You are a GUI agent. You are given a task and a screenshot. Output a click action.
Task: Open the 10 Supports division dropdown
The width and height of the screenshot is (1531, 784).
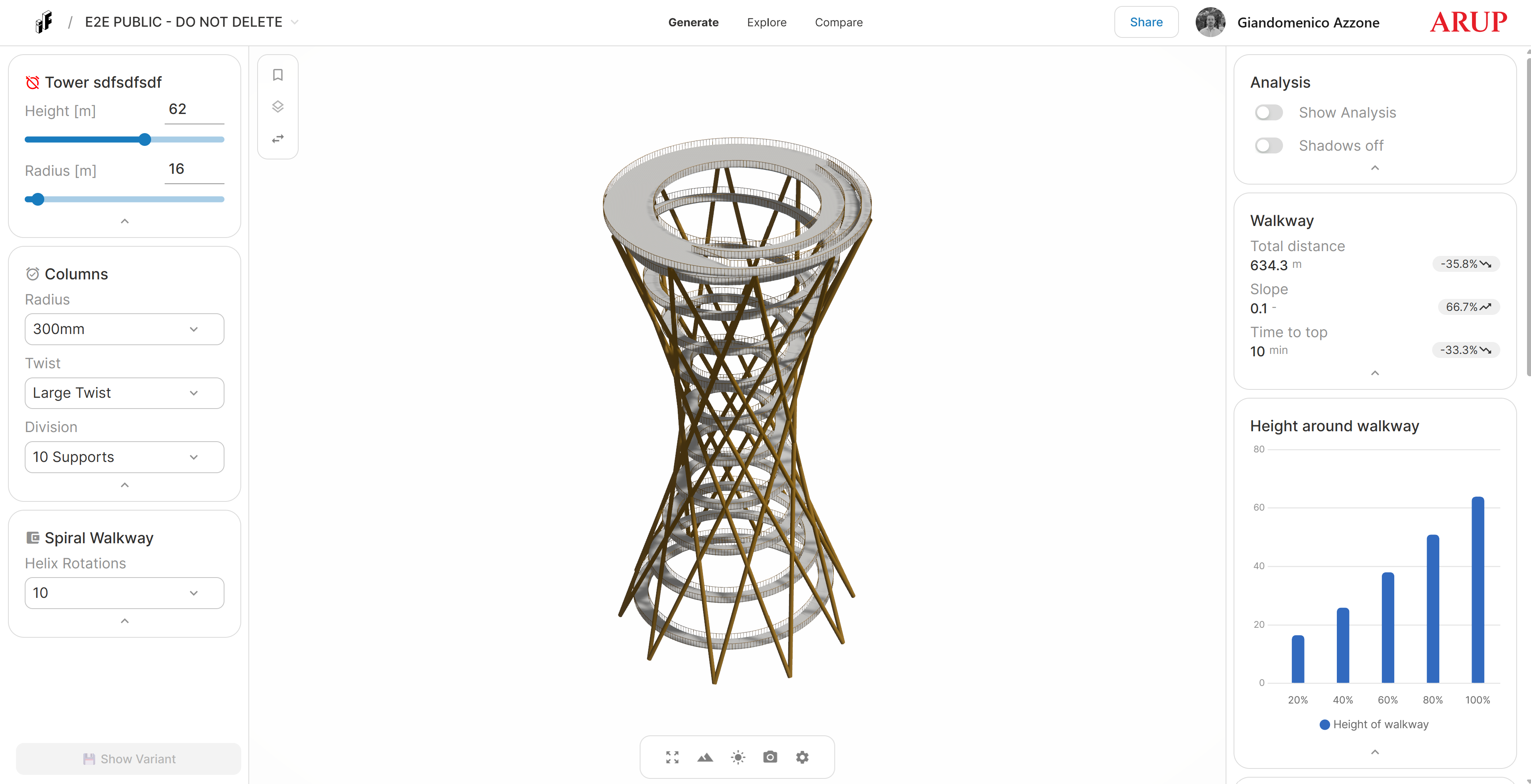pos(124,457)
